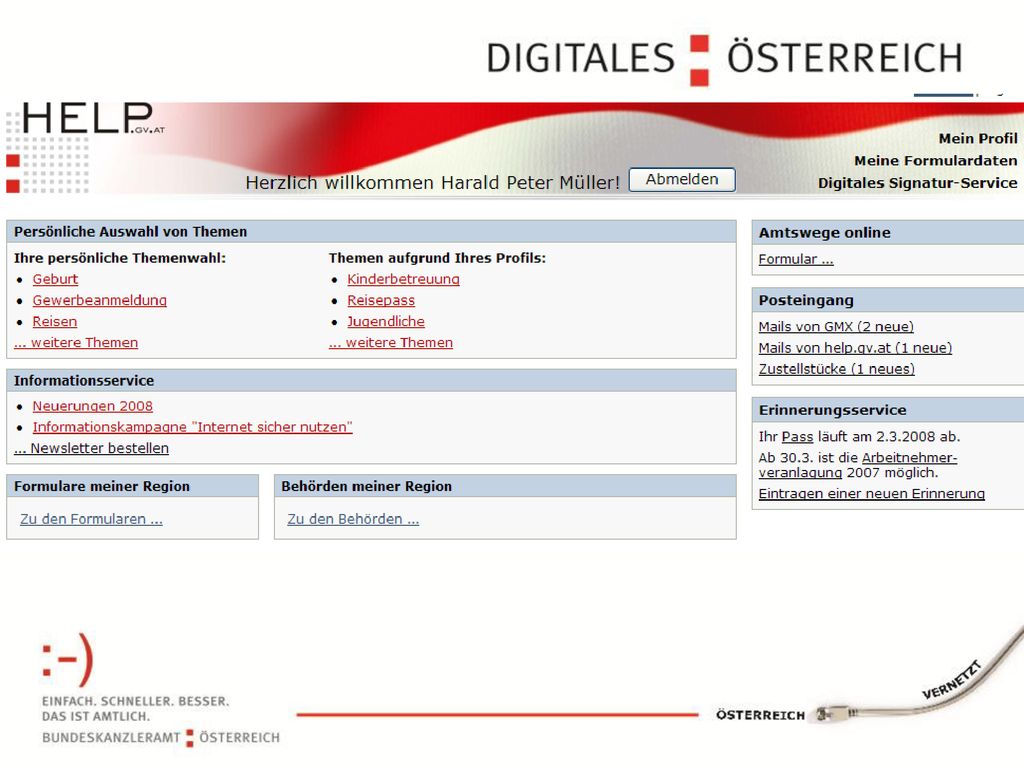Viewport: 1024px width, 768px height.
Task: Open Digitales Signatur-Service
Action: 917,183
